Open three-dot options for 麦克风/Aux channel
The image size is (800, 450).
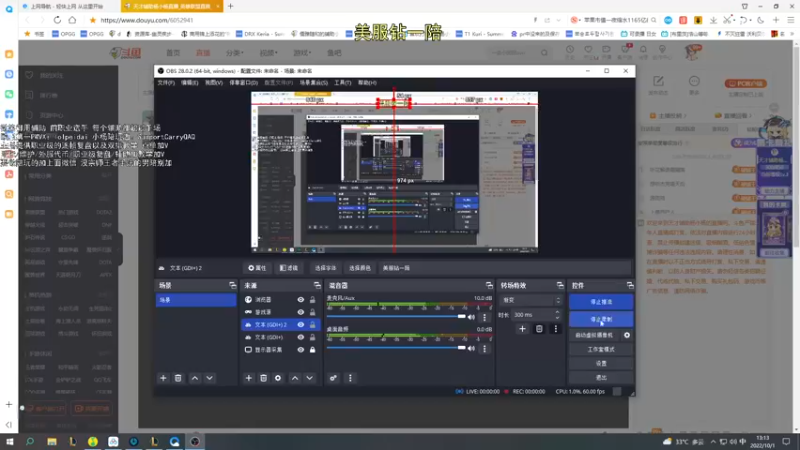click(x=485, y=317)
